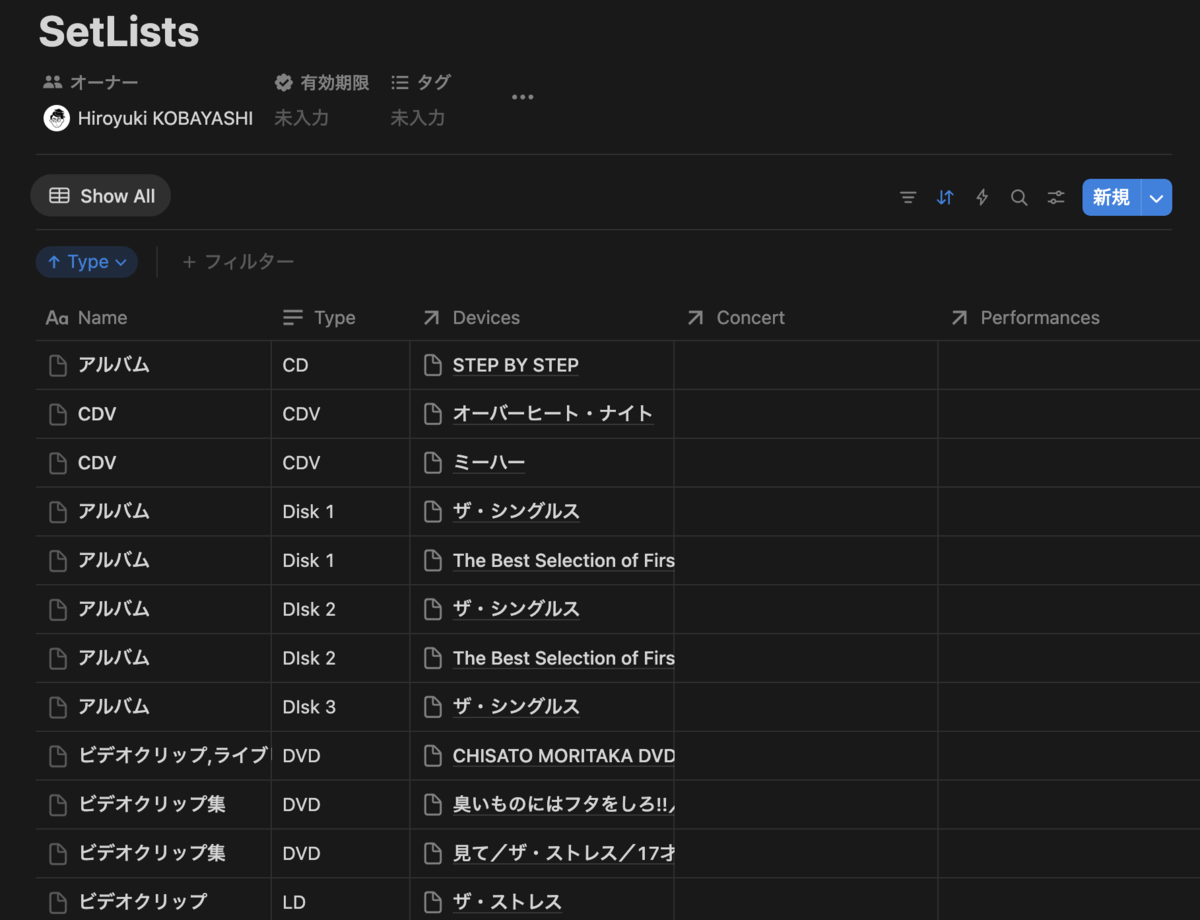Create a new entry with 新規 button
This screenshot has width=1200, height=920.
point(1111,198)
